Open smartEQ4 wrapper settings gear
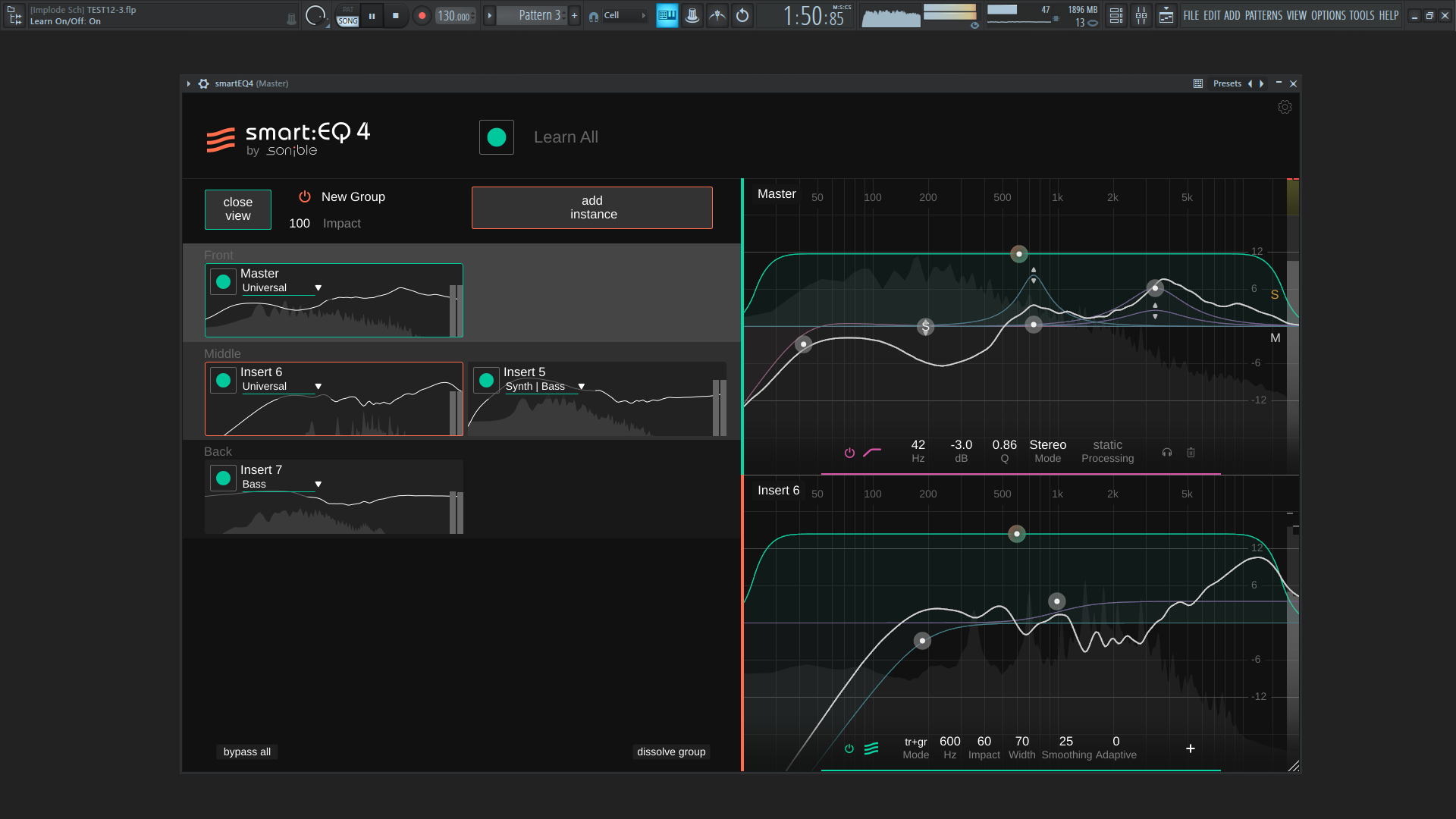This screenshot has width=1456, height=819. click(203, 83)
